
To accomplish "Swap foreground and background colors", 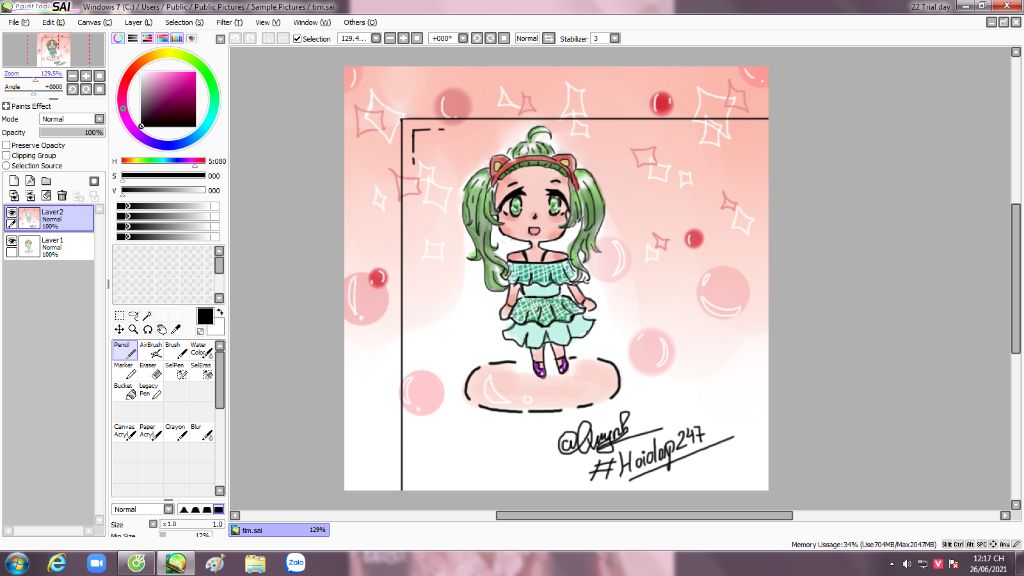I will (219, 312).
